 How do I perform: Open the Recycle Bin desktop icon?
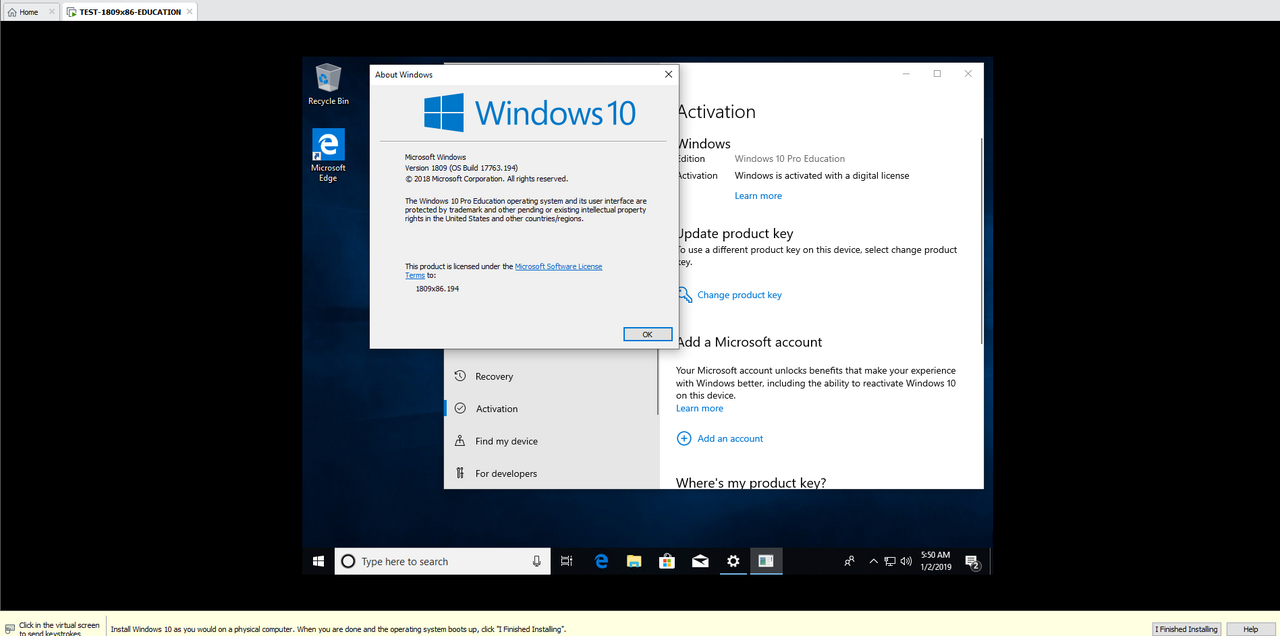[328, 84]
